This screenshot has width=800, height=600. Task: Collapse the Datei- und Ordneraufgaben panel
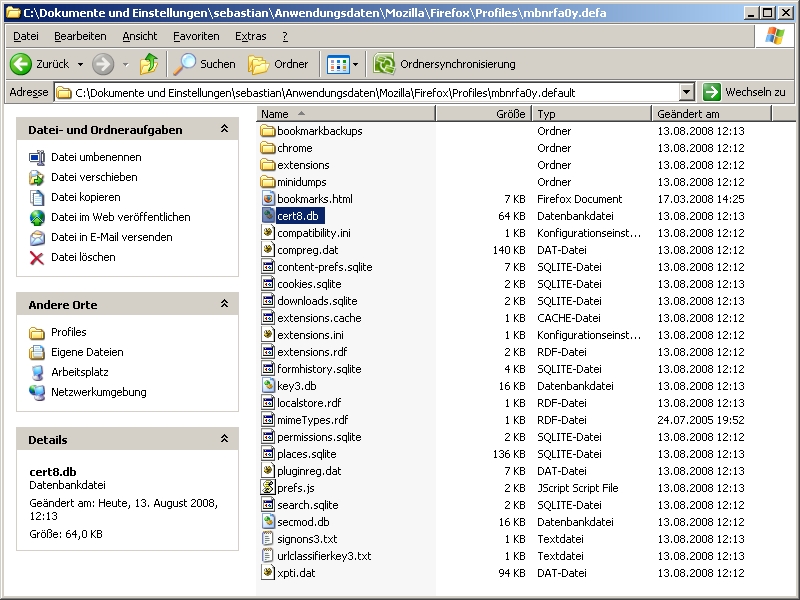[x=224, y=129]
